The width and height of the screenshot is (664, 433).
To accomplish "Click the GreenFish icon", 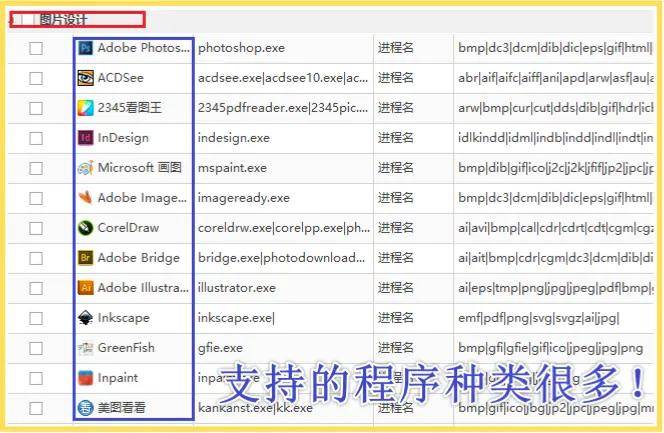I will [x=86, y=348].
